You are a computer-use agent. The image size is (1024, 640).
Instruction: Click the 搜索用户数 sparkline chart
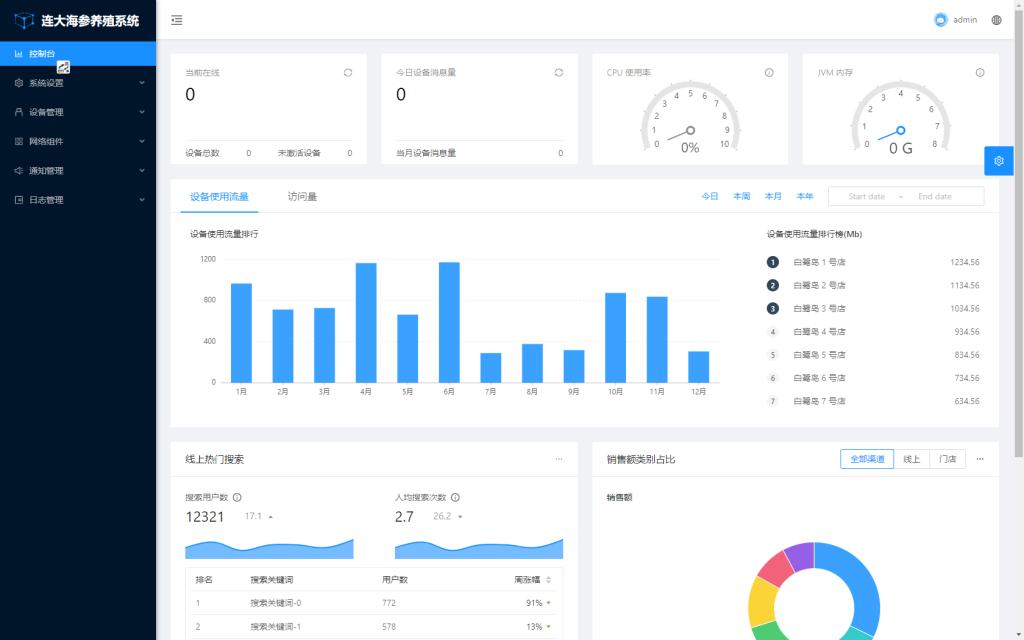pos(269,549)
